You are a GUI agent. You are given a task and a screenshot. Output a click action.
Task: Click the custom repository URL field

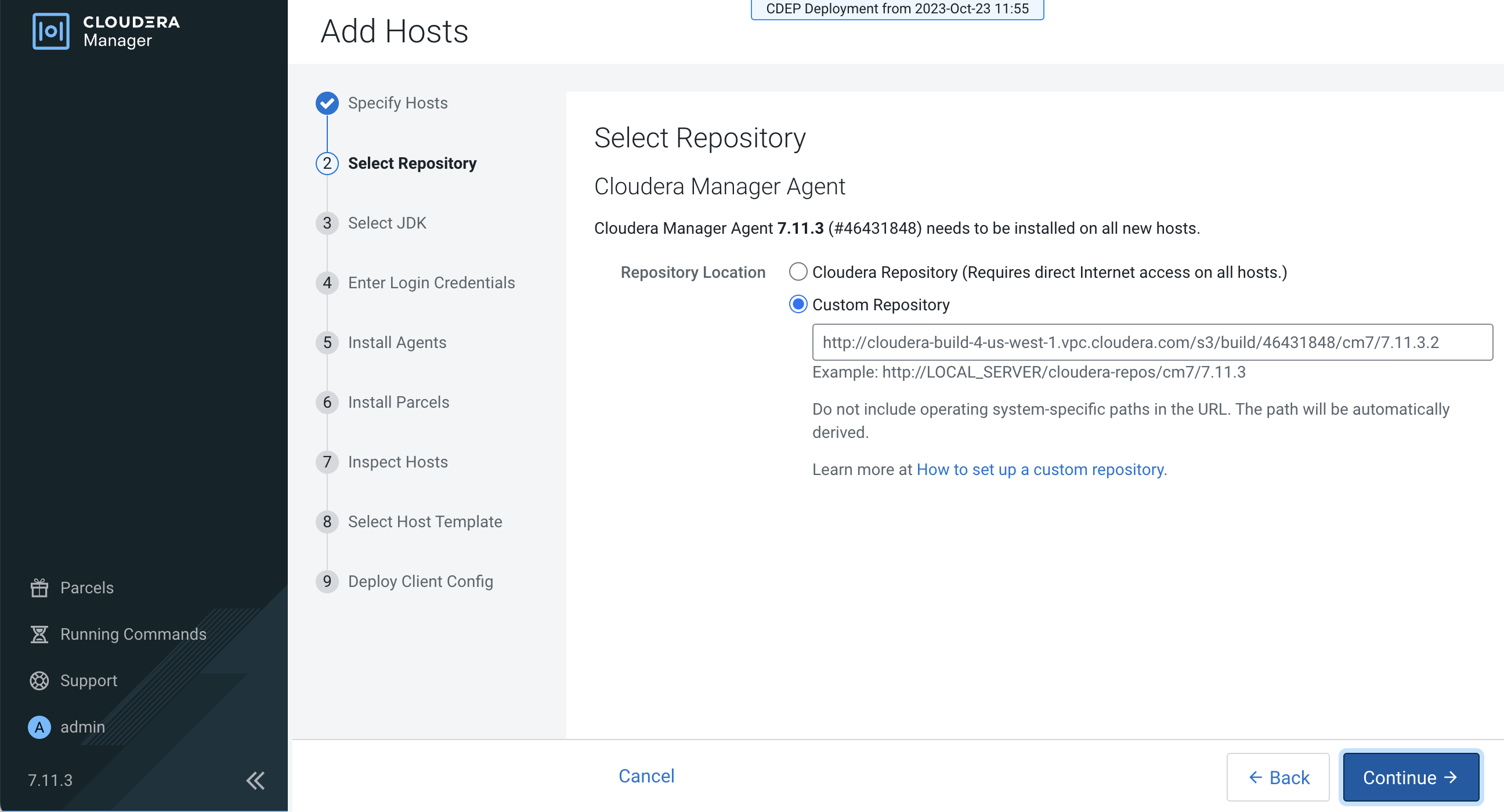[x=1151, y=343]
